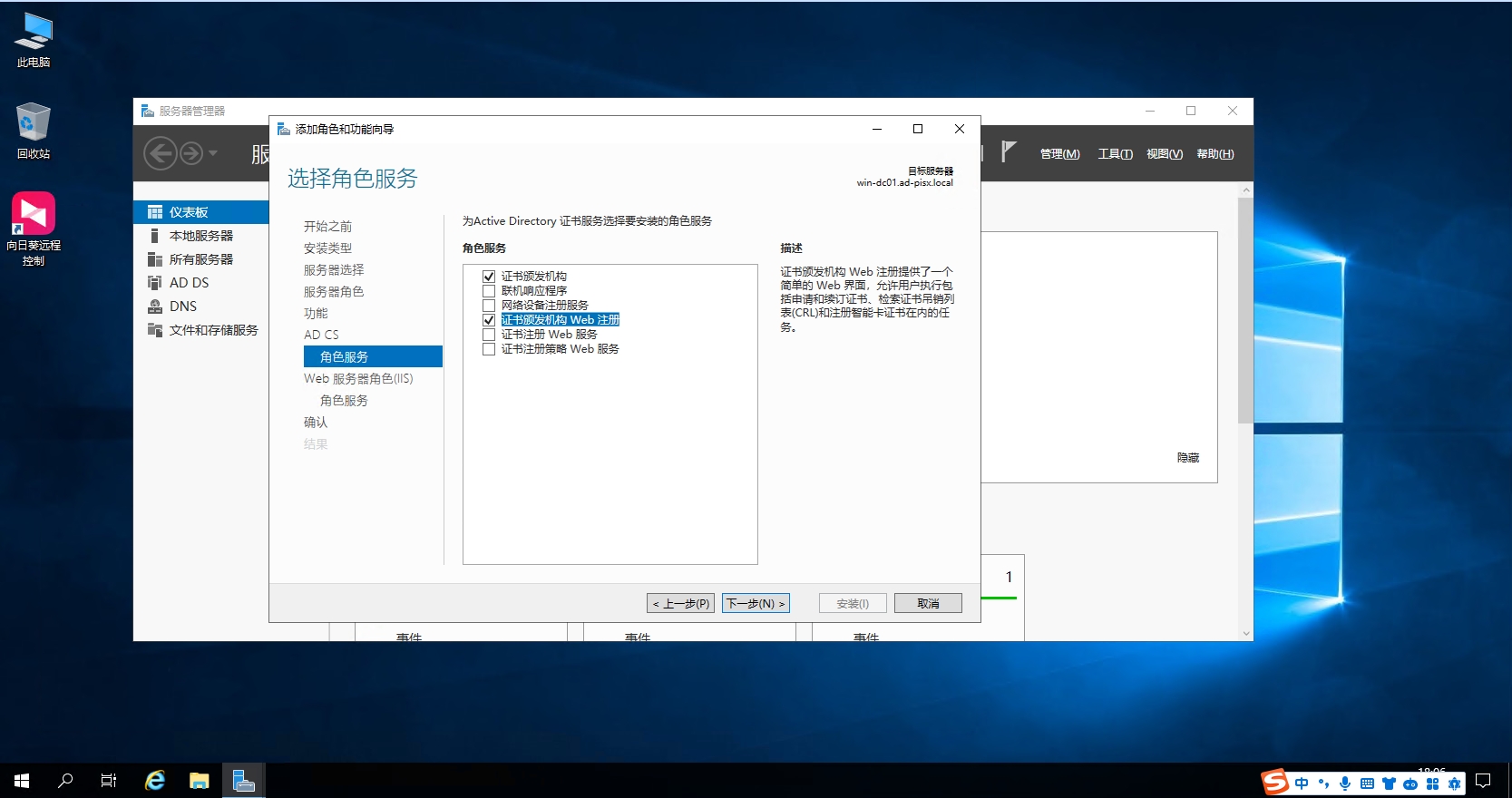Enable the 联机响应程序 checkbox

click(489, 291)
